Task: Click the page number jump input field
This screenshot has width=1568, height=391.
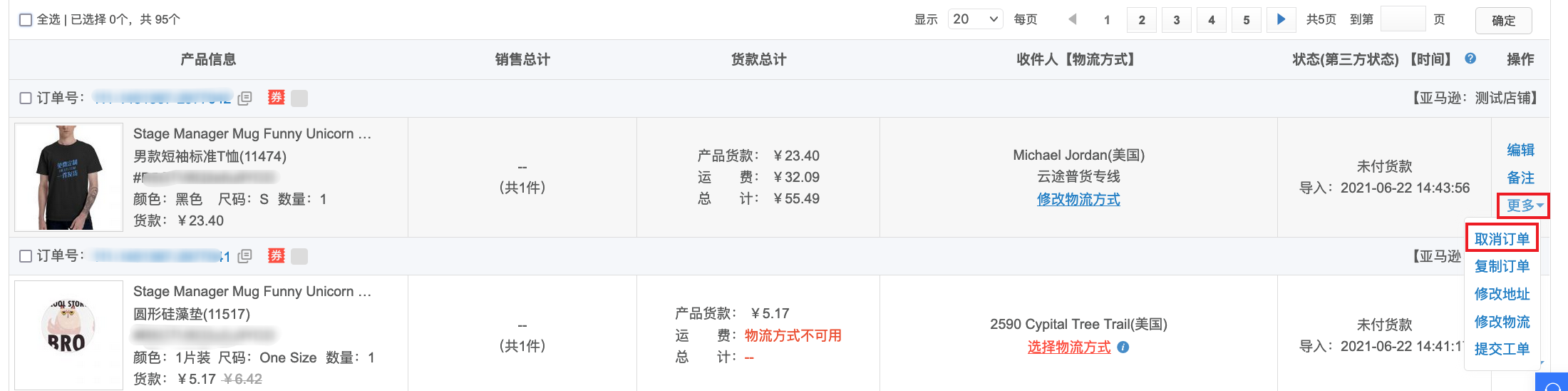Action: pos(1402,19)
